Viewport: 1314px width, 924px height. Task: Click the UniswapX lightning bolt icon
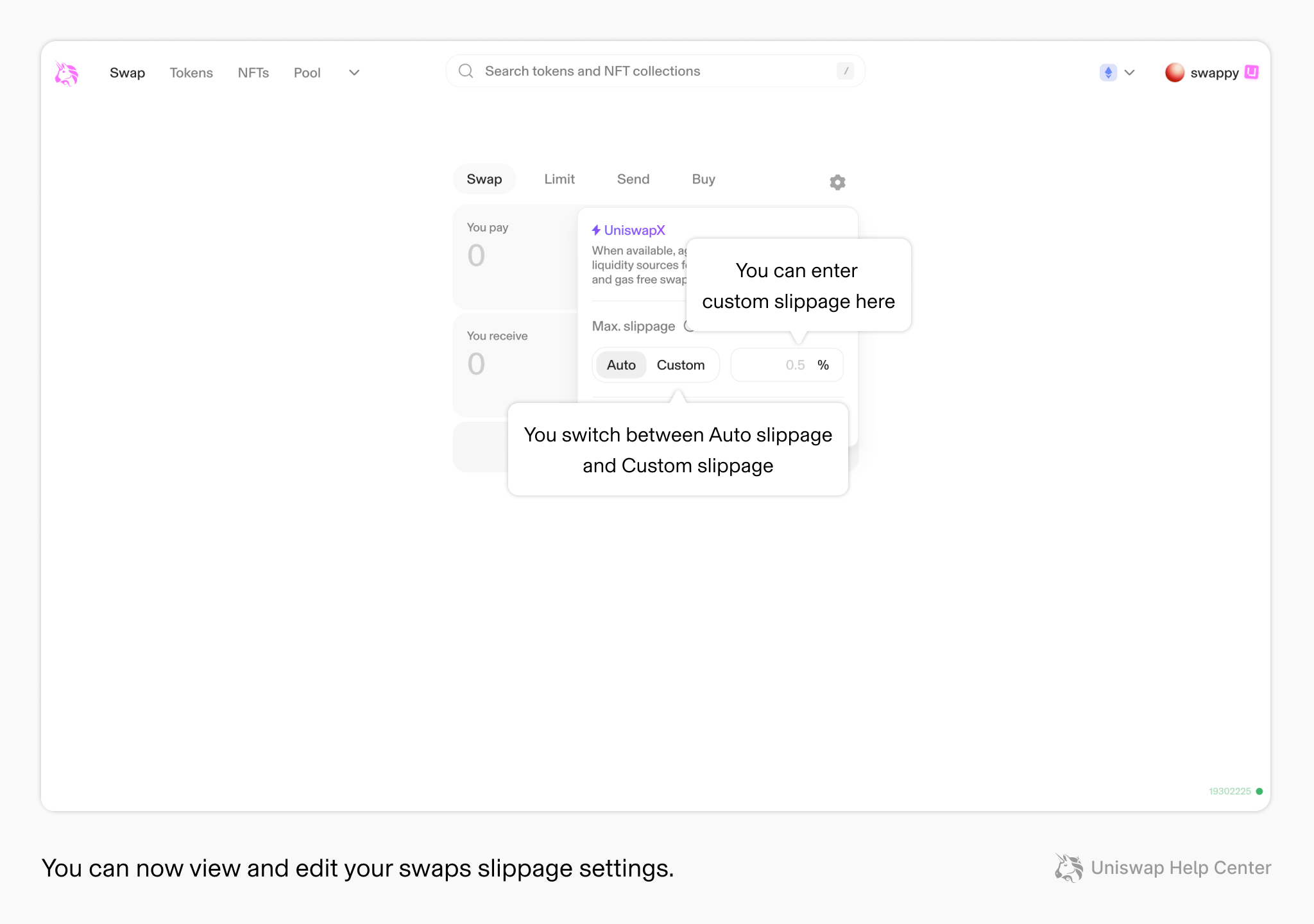(x=596, y=230)
